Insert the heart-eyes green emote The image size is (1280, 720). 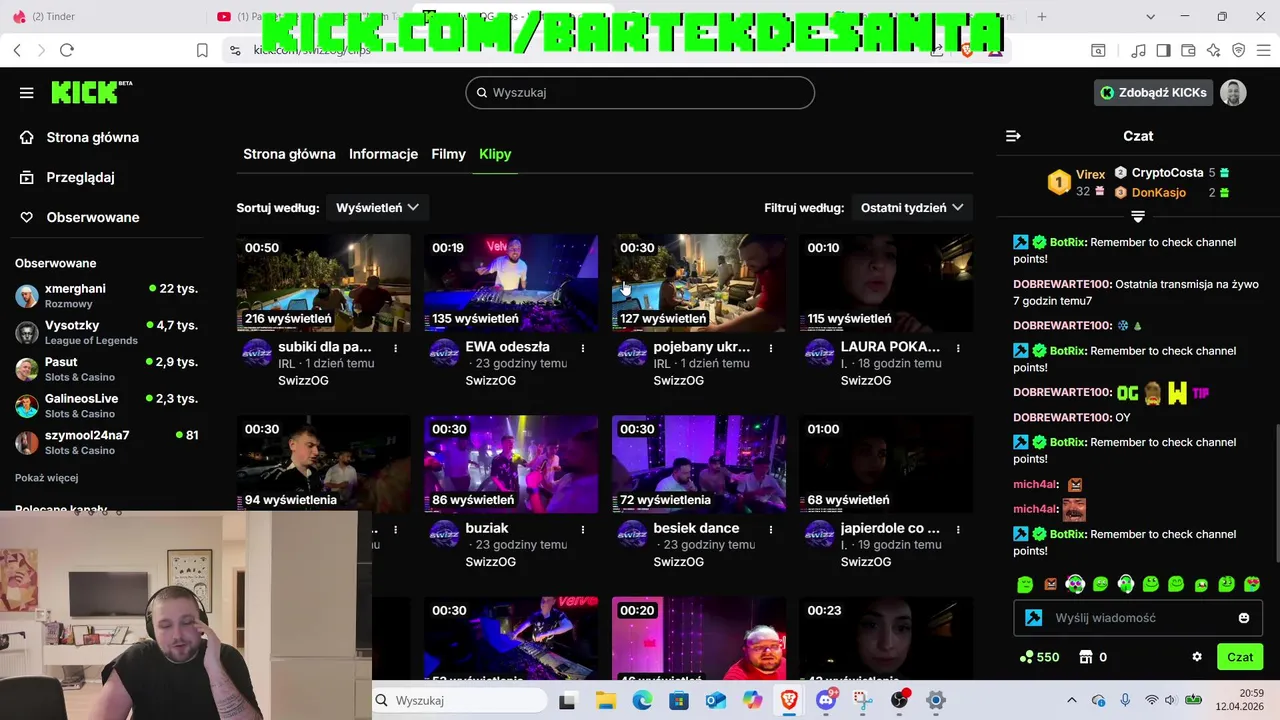(x=1252, y=584)
